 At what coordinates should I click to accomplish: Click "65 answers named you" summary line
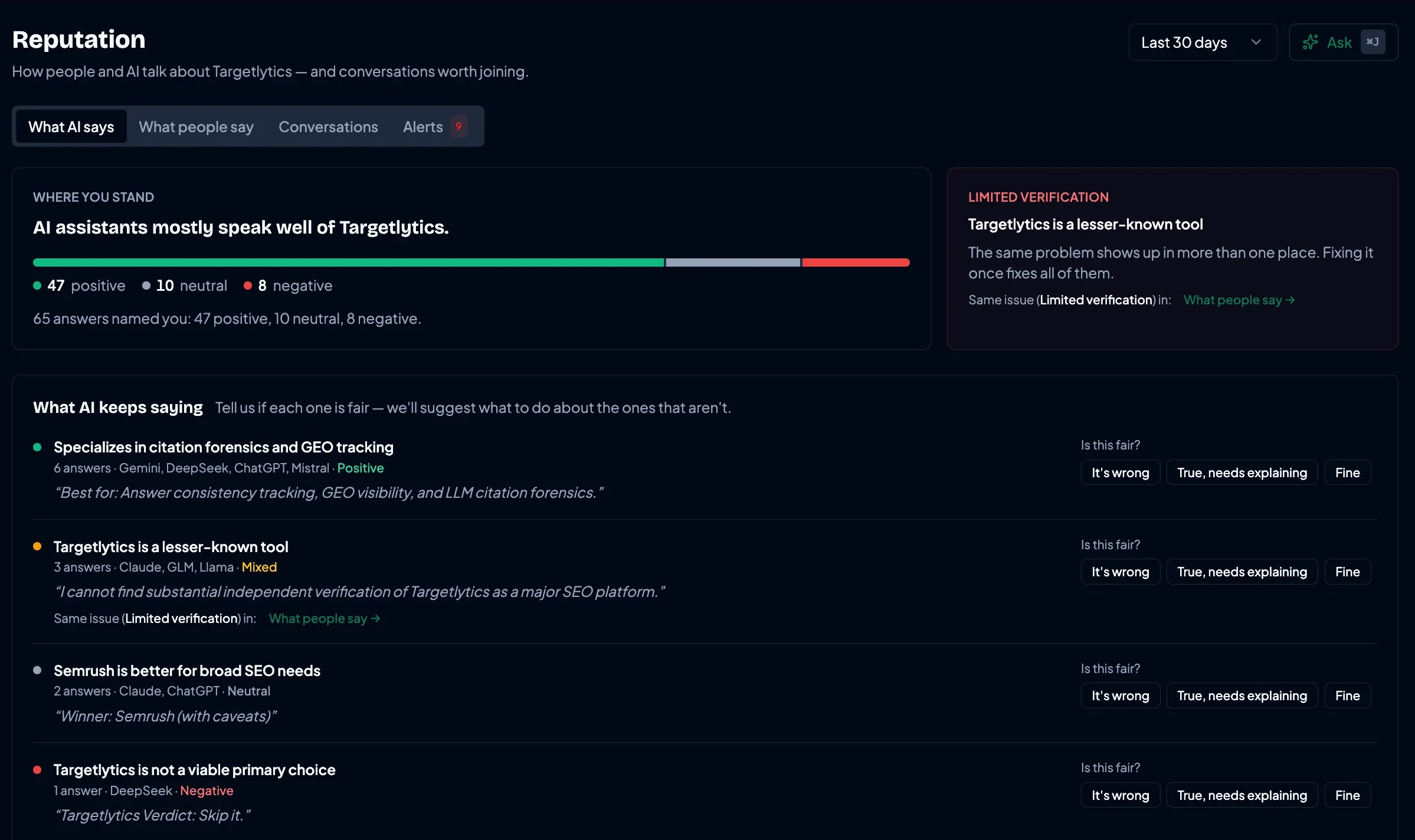pyautogui.click(x=227, y=319)
